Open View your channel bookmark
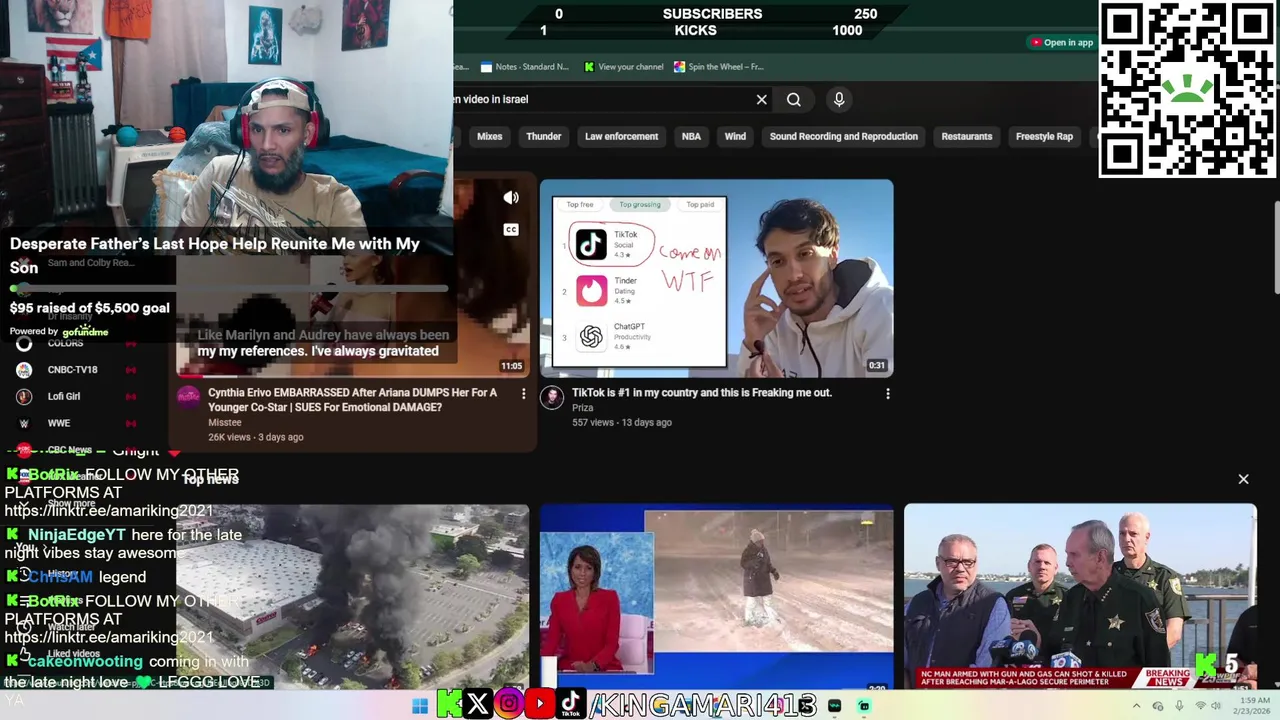This screenshot has width=1280, height=720. pyautogui.click(x=623, y=67)
